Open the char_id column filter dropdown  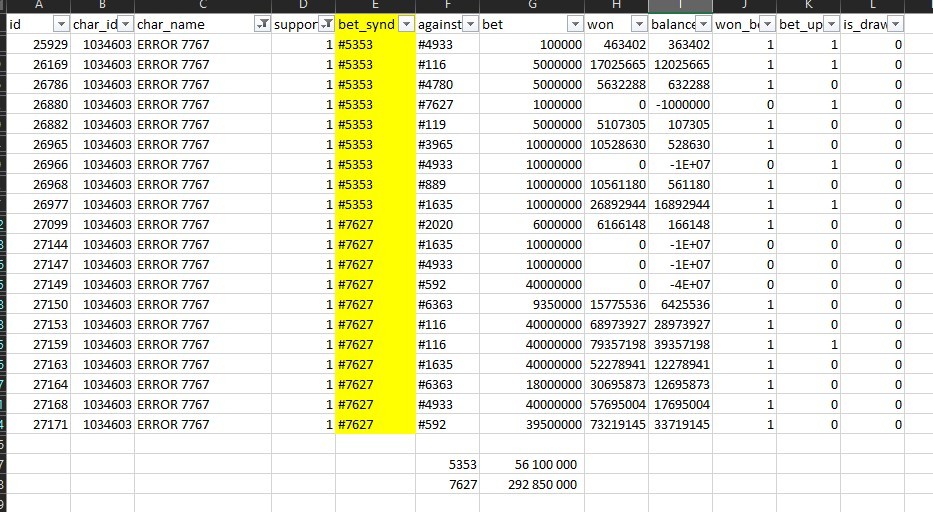tap(125, 24)
